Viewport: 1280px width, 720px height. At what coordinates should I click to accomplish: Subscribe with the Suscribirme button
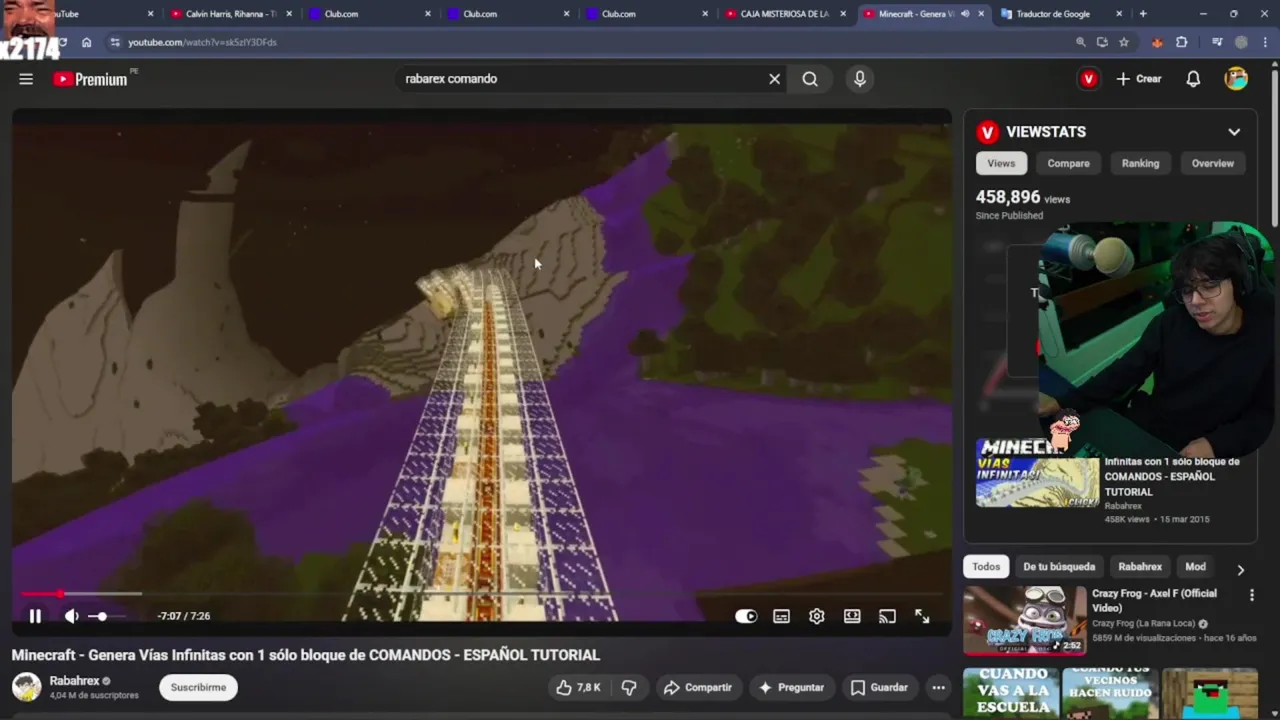click(x=198, y=687)
